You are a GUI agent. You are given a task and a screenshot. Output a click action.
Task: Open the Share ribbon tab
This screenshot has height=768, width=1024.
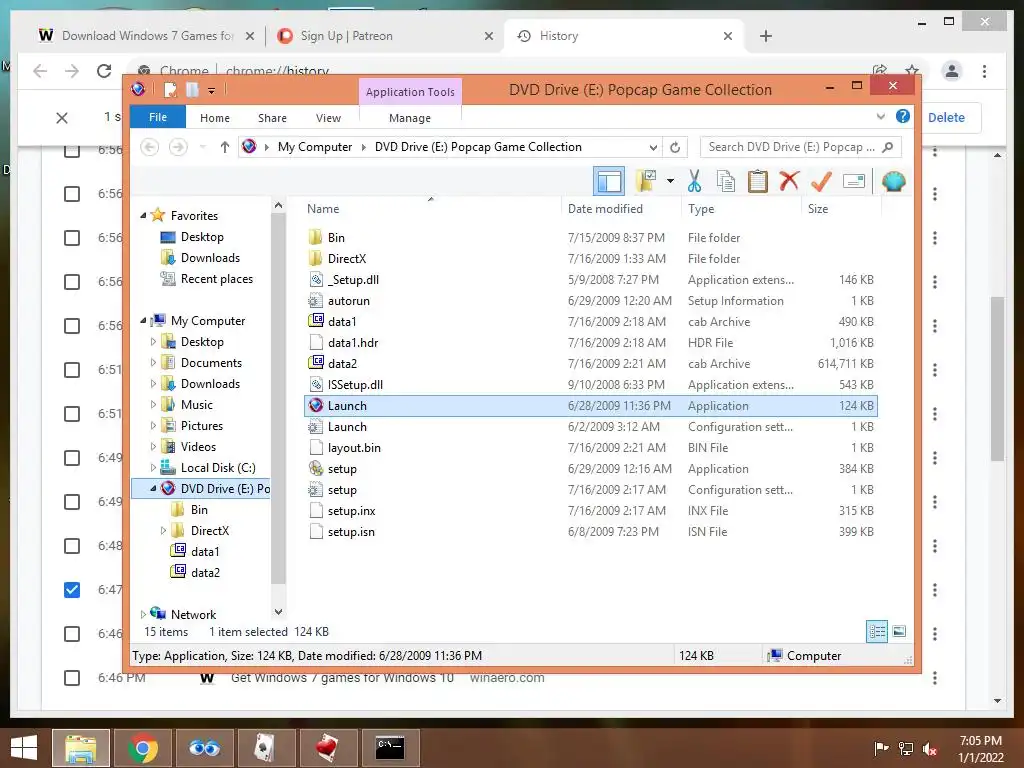tap(272, 118)
